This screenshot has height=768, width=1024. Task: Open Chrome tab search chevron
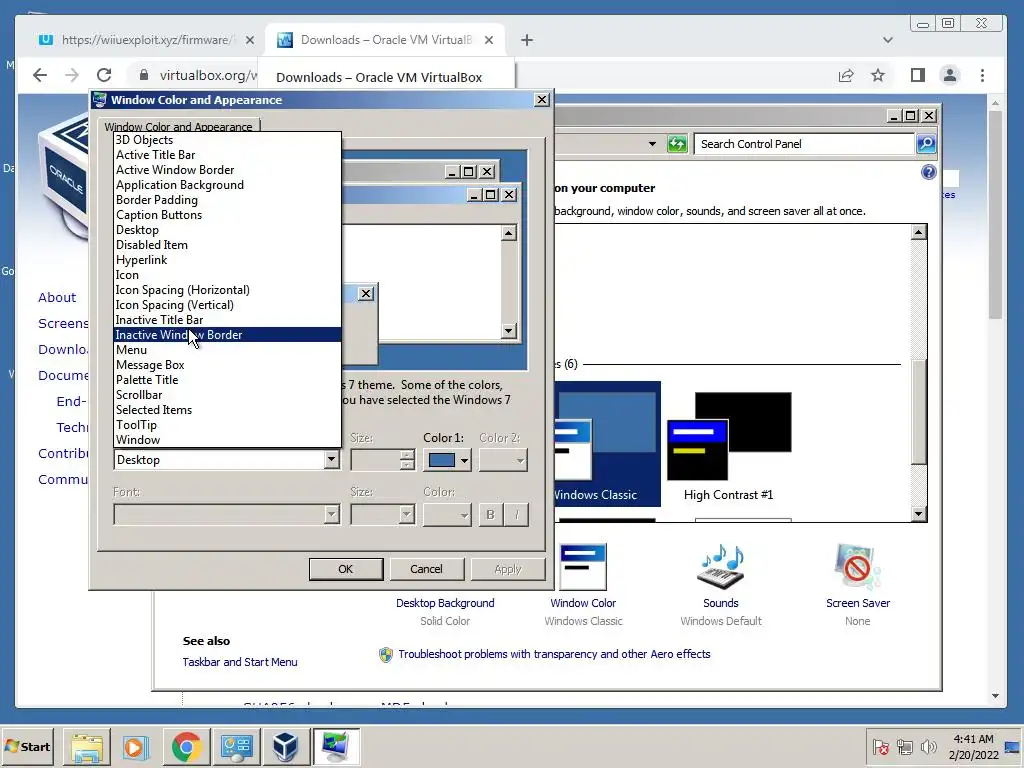888,40
